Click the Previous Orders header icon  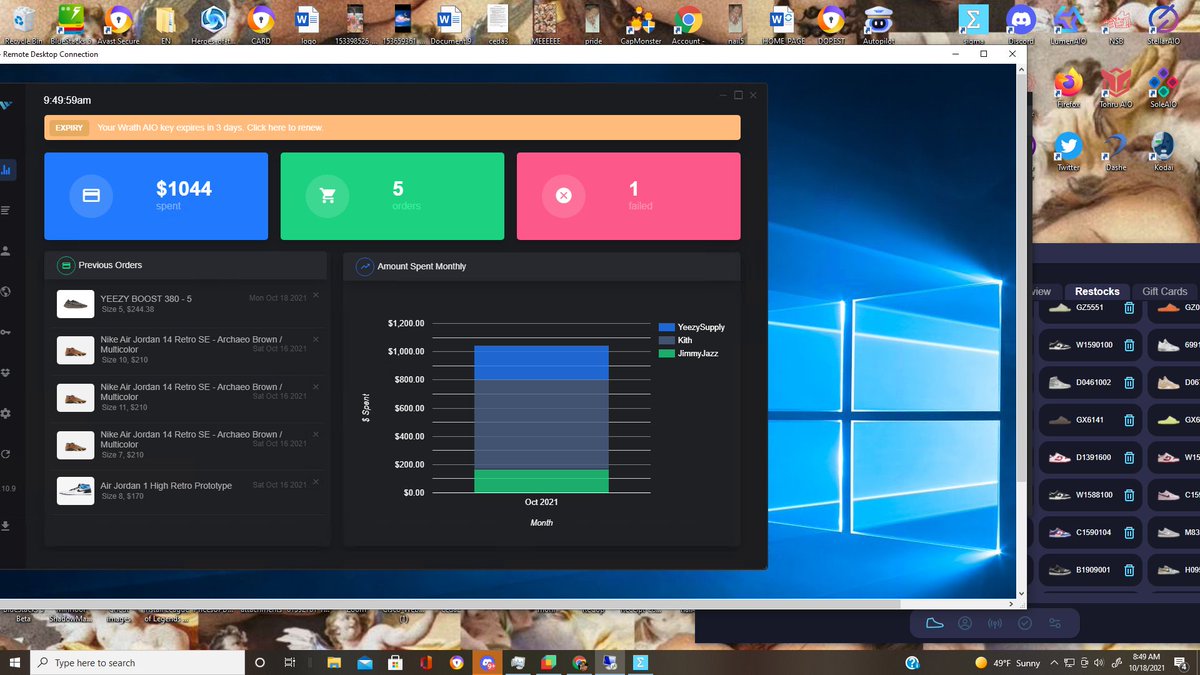65,266
